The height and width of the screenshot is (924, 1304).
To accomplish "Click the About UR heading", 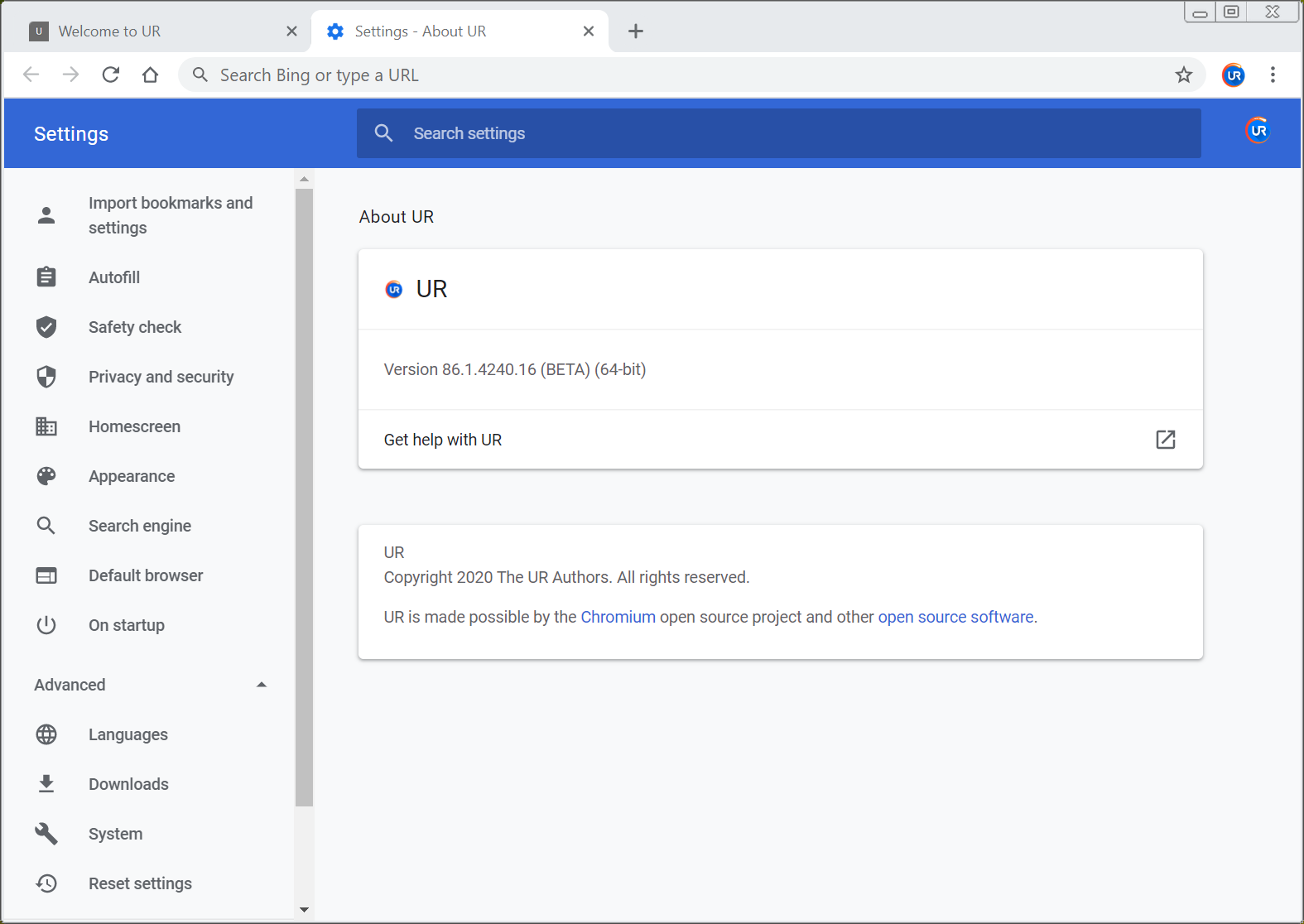I will 396,216.
